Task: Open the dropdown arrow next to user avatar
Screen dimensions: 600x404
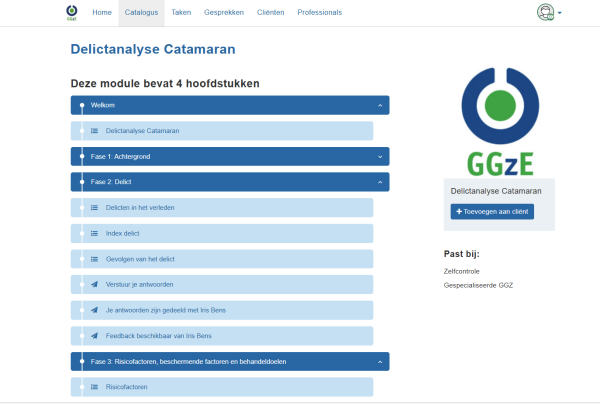Action: 560,13
